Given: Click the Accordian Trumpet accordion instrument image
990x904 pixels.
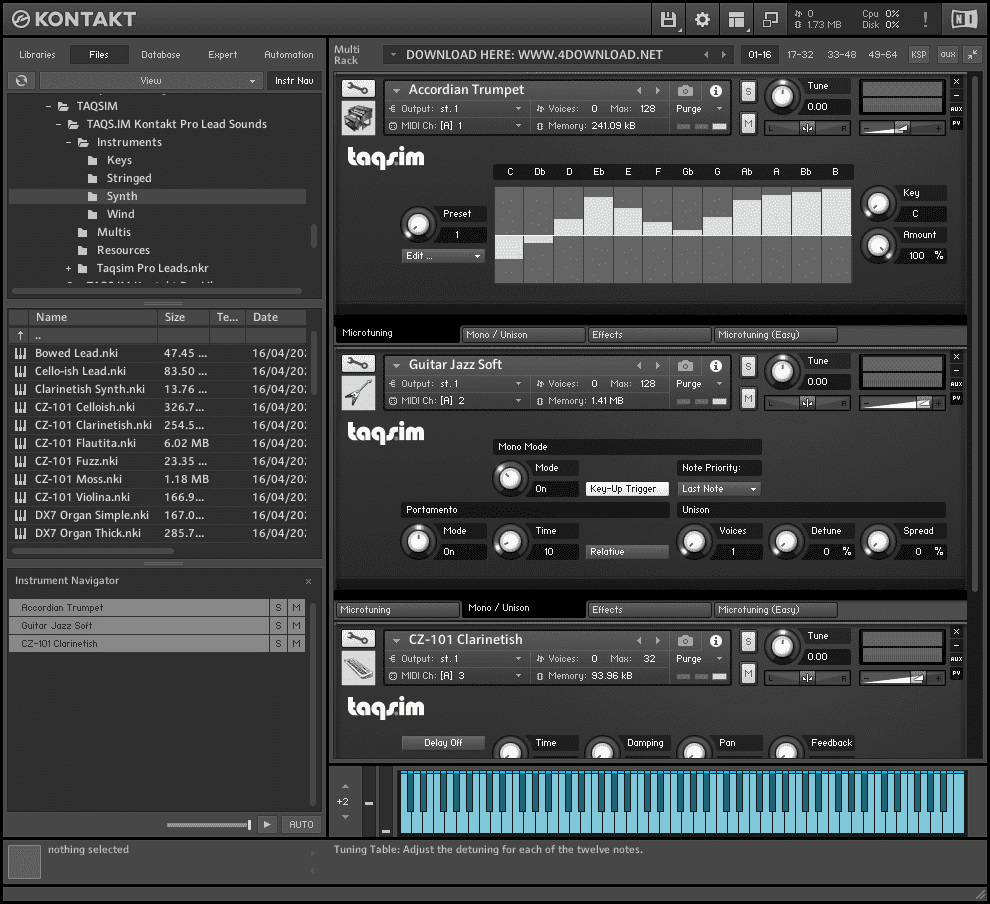Looking at the screenshot, I should tap(358, 117).
